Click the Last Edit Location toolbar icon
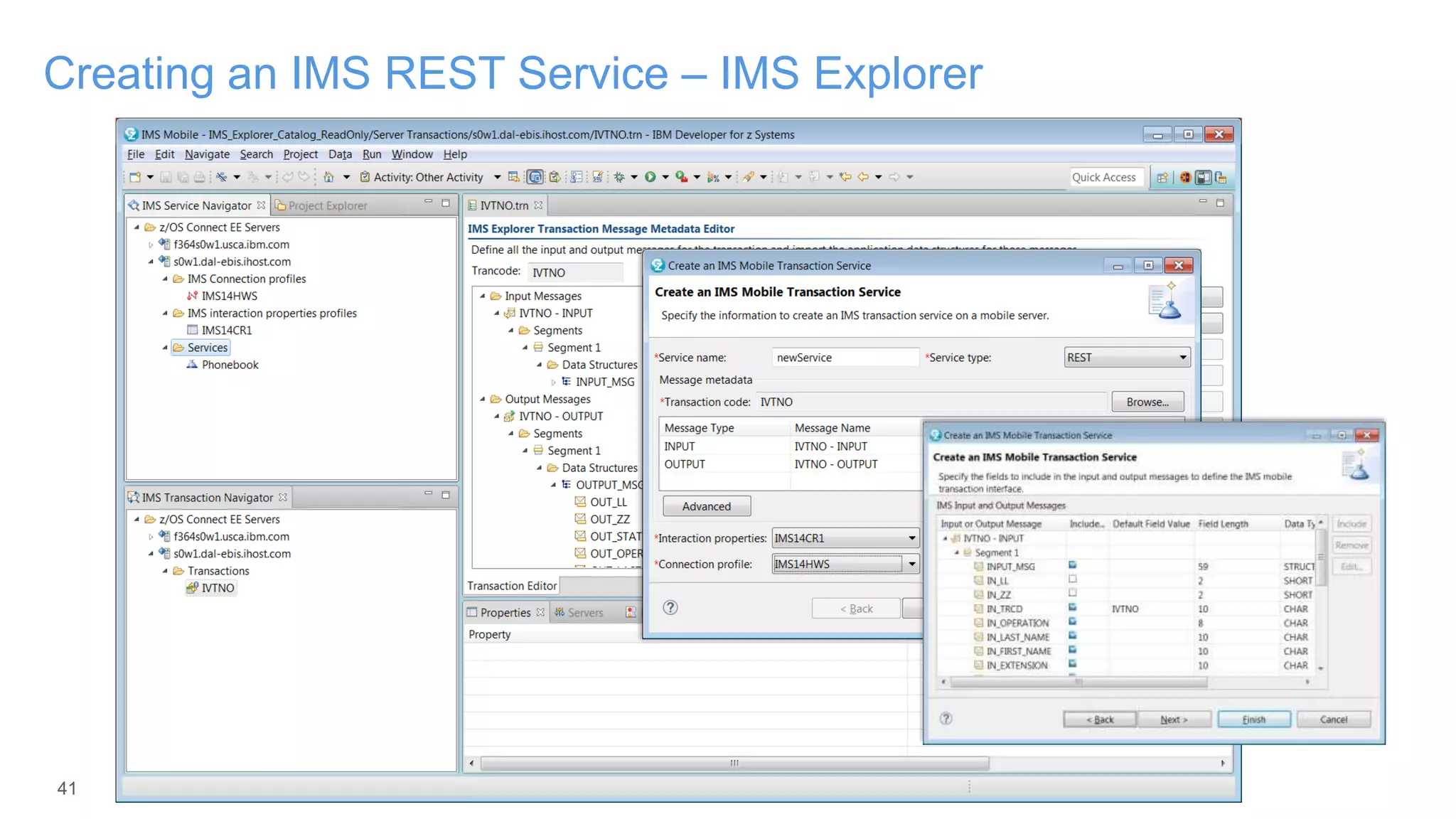 coord(845,177)
